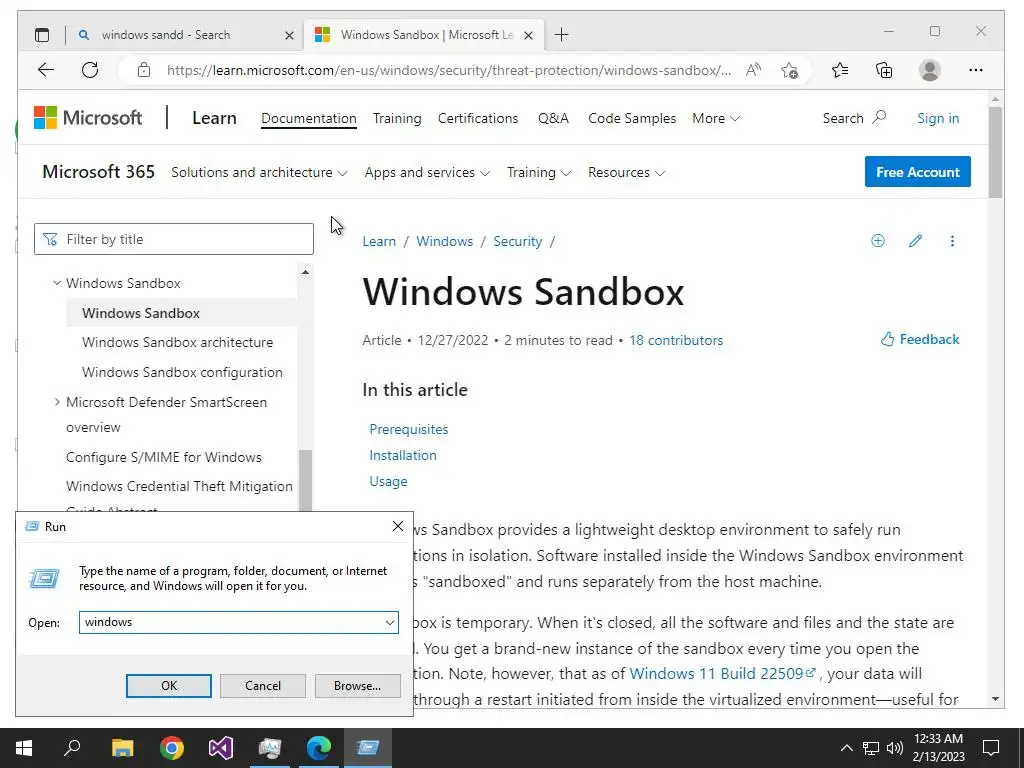Viewport: 1024px width, 768px height.
Task: Open Windows Start menu
Action: 24,748
